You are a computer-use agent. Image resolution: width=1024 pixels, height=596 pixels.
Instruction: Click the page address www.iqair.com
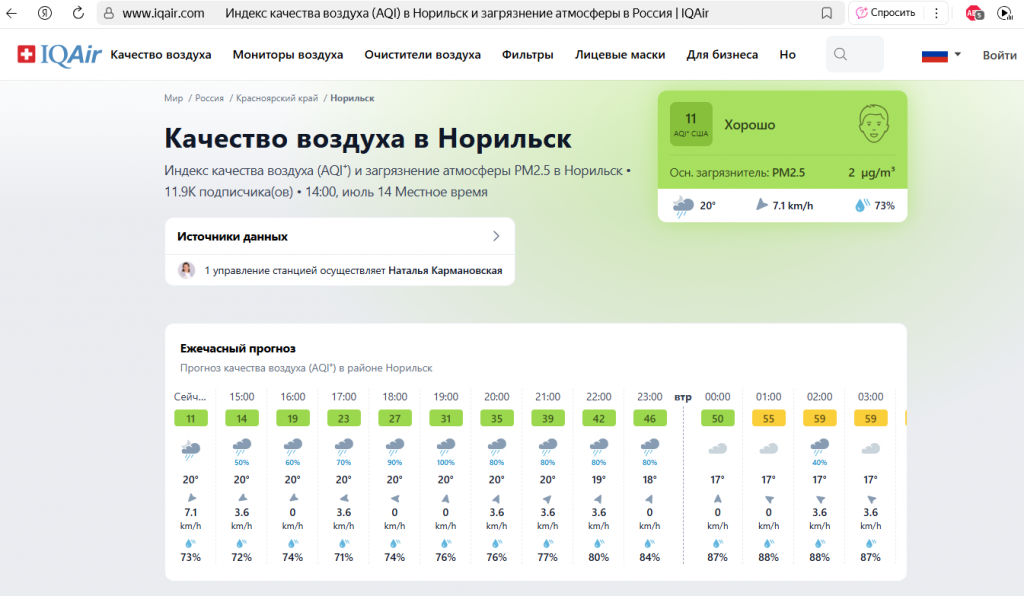point(163,13)
